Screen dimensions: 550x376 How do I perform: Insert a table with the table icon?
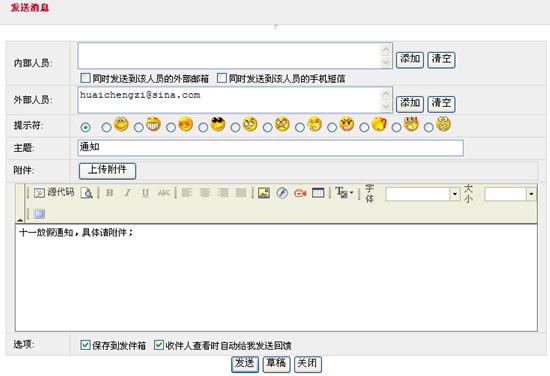[318, 193]
